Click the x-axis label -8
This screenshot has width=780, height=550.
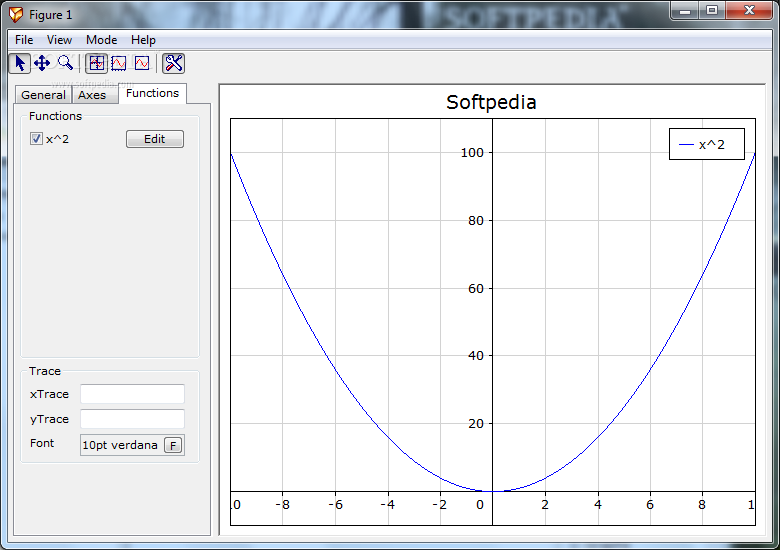(x=283, y=505)
